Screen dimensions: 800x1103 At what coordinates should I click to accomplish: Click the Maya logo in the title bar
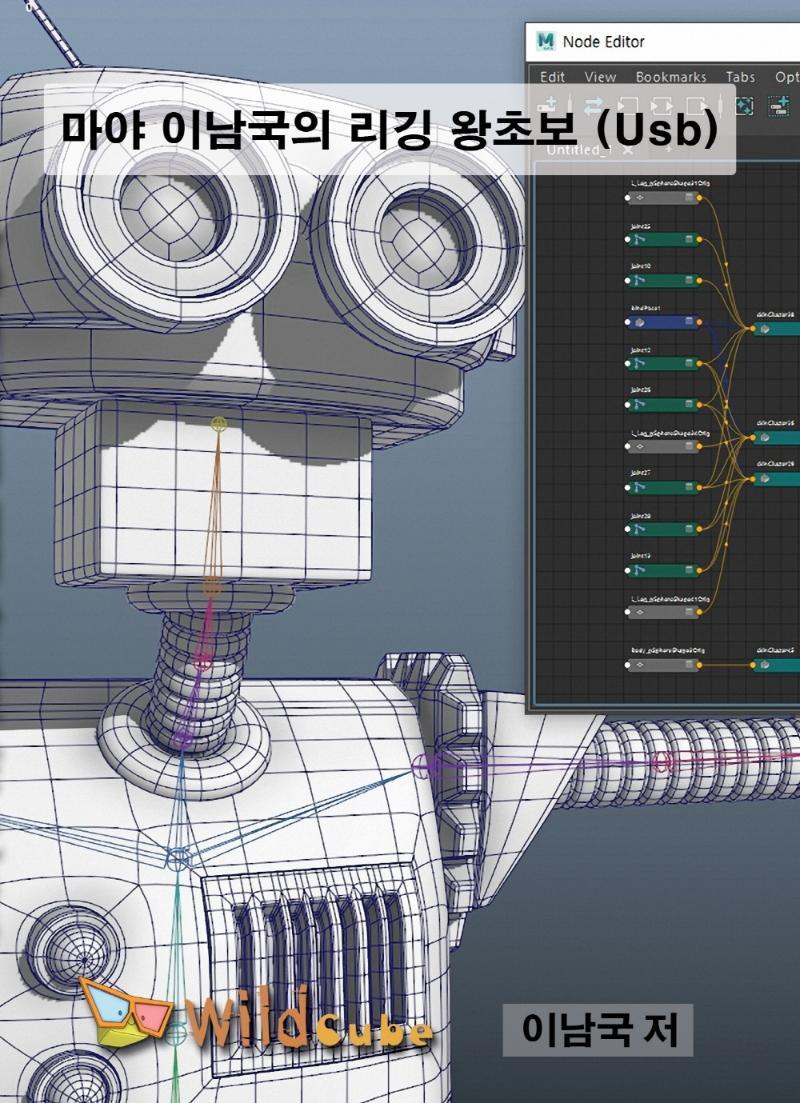pyautogui.click(x=545, y=41)
